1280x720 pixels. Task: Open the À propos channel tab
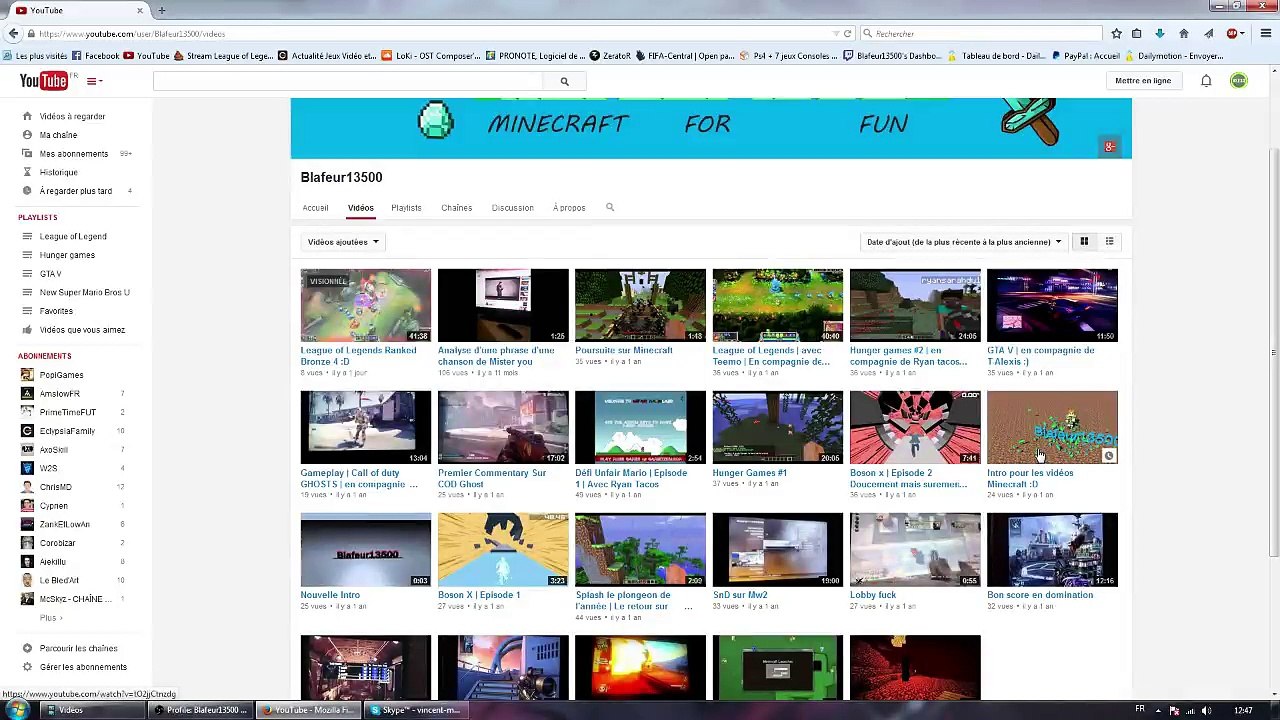point(569,208)
